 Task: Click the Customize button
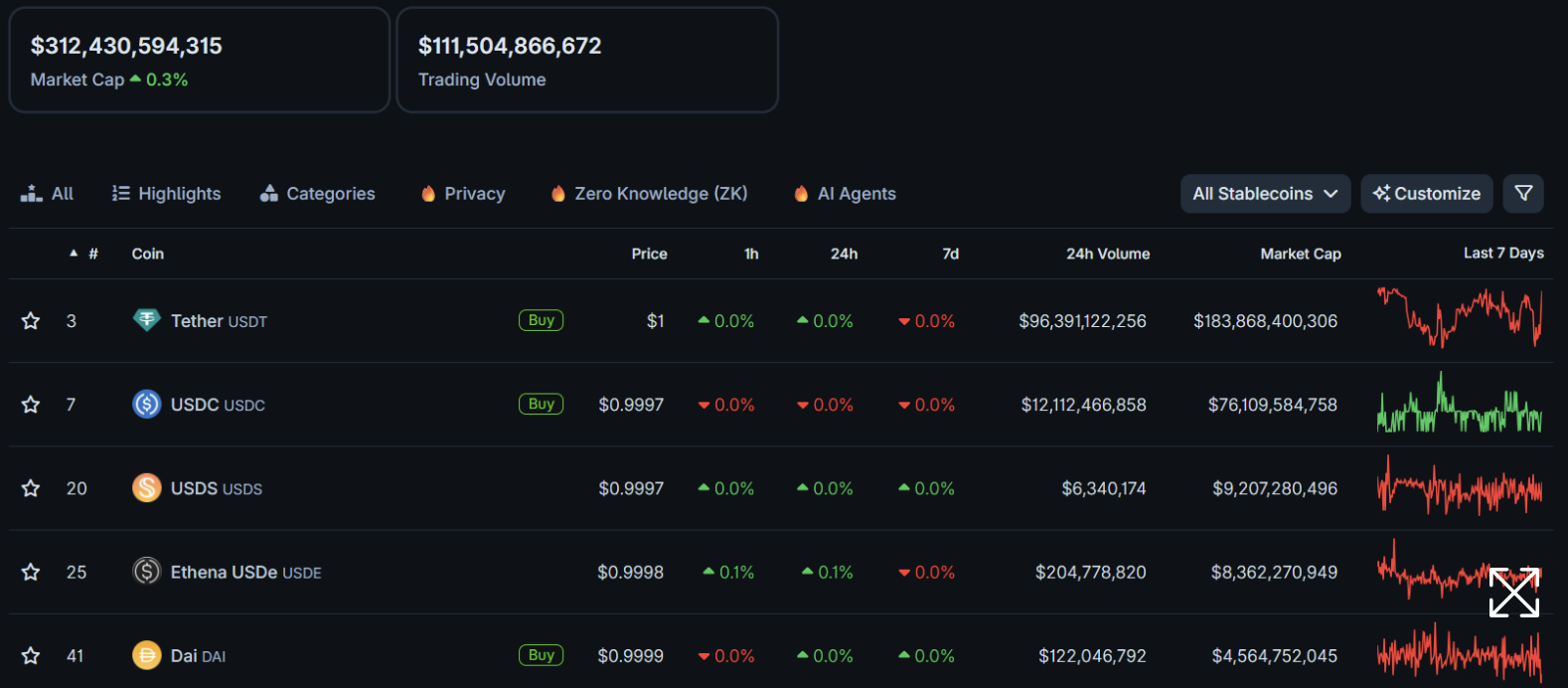(1426, 194)
